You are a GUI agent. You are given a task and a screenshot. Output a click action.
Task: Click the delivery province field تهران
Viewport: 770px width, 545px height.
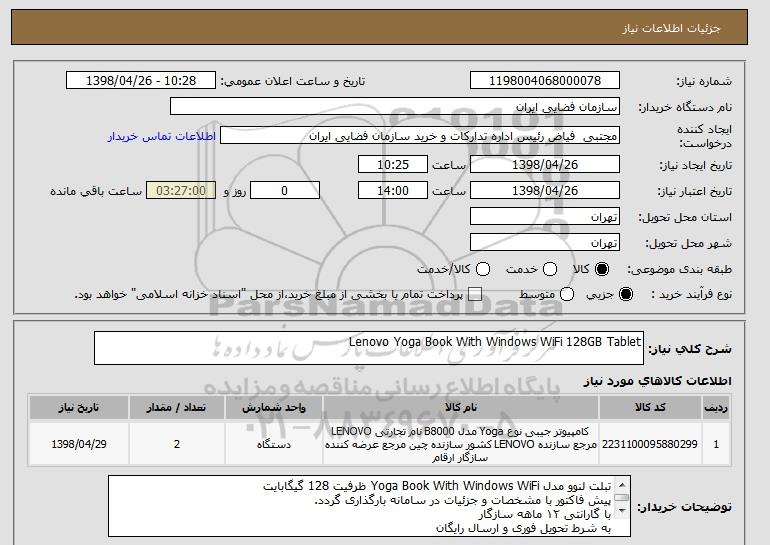click(545, 217)
